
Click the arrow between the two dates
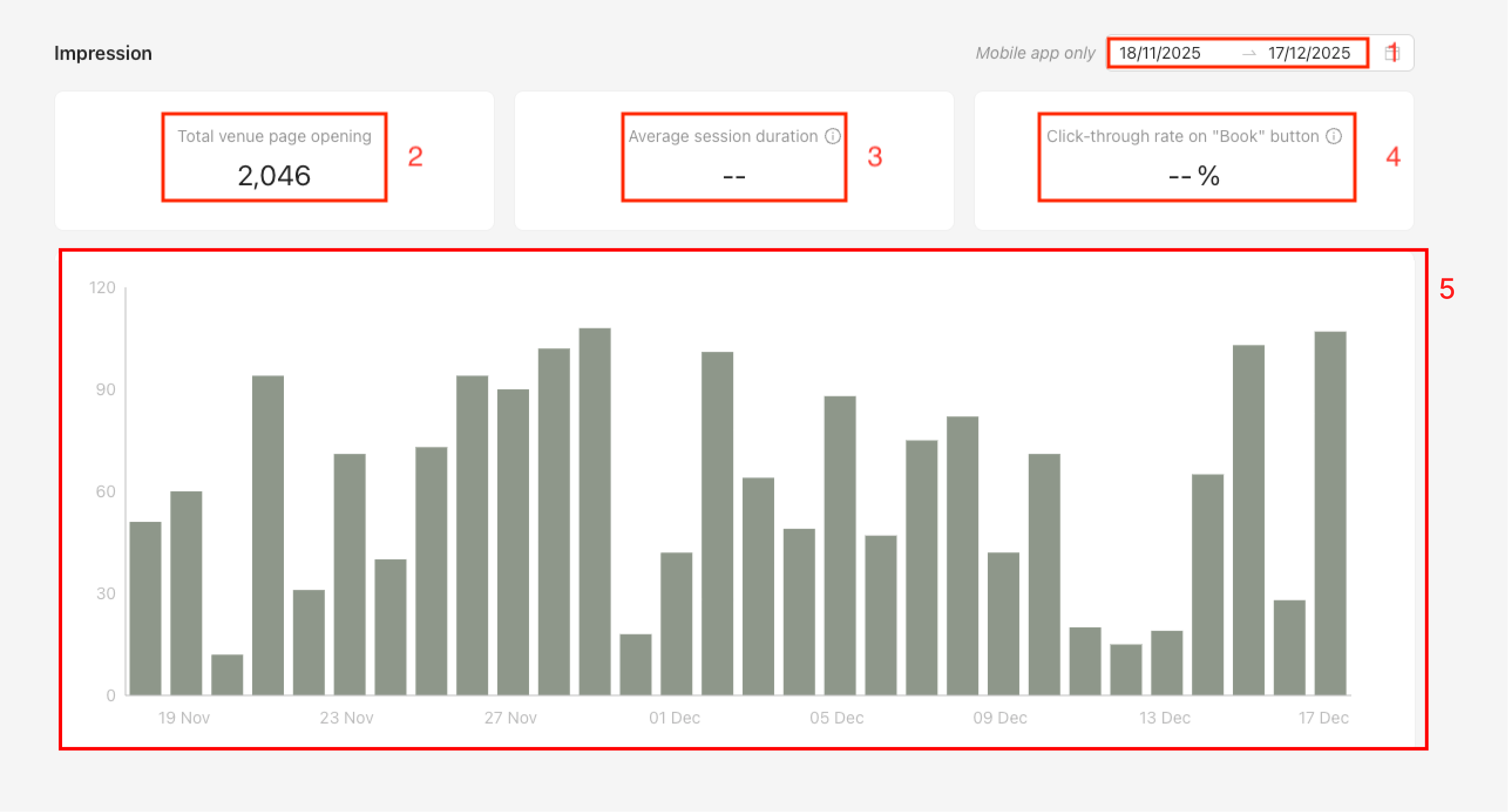click(x=1249, y=53)
